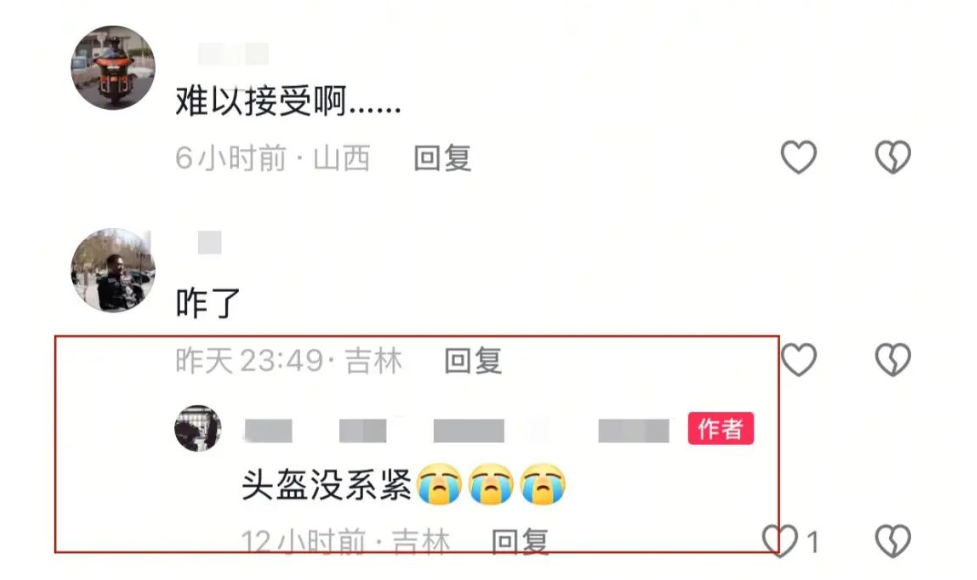Dislike the author's "头盔没系紧" reply

pos(893,540)
